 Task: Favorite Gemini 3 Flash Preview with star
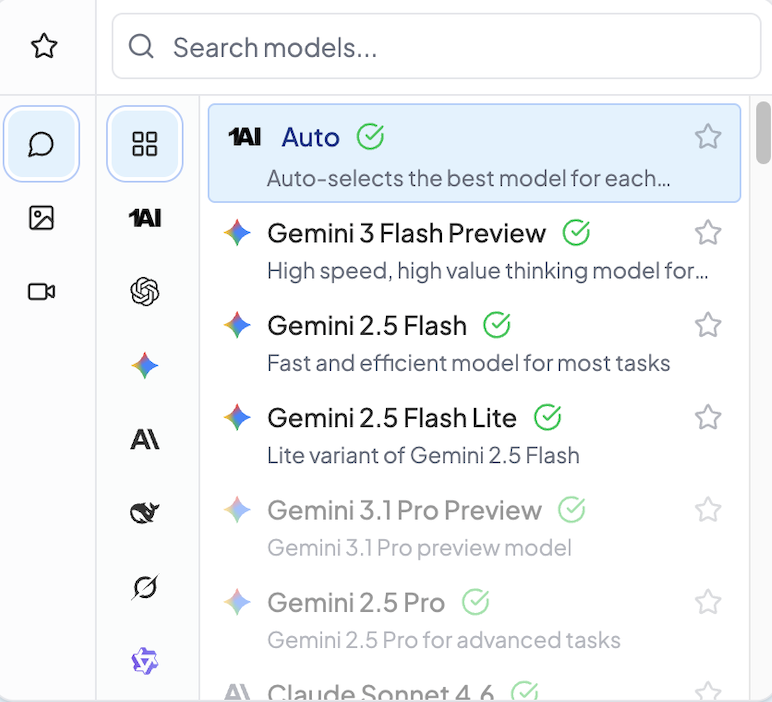pyautogui.click(x=708, y=232)
